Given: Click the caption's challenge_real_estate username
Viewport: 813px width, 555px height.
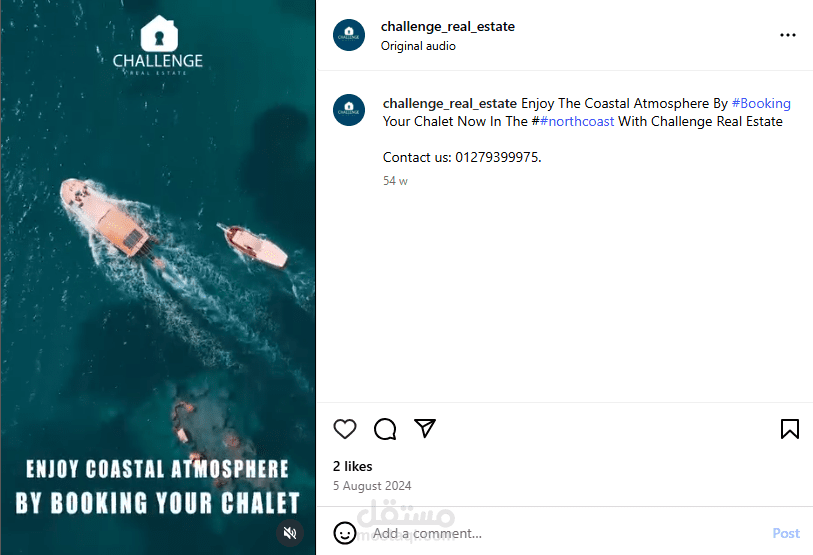Looking at the screenshot, I should 450,103.
